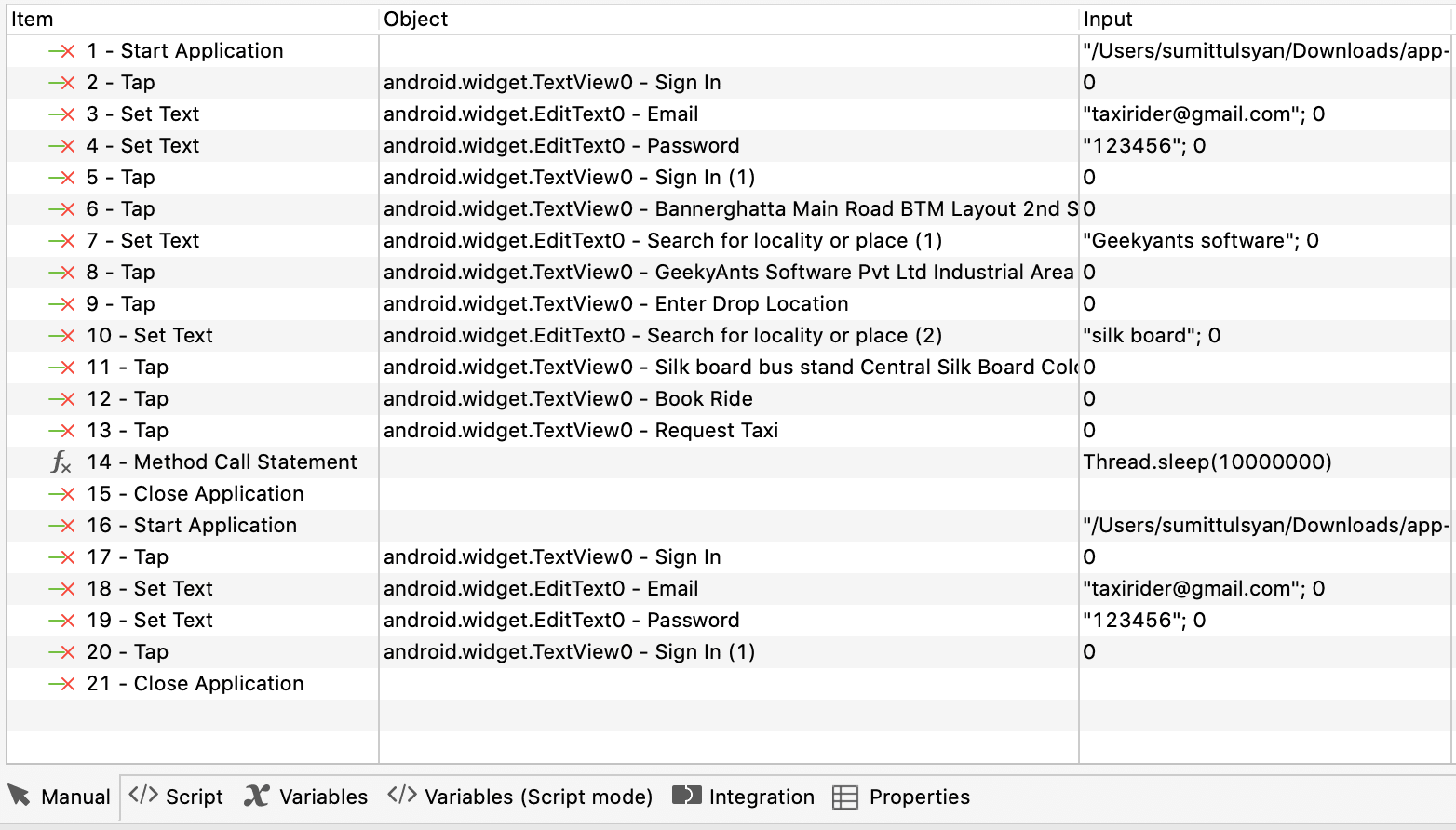Click the fx icon of Method Call Statement
This screenshot has height=830, width=1456.
click(x=61, y=462)
